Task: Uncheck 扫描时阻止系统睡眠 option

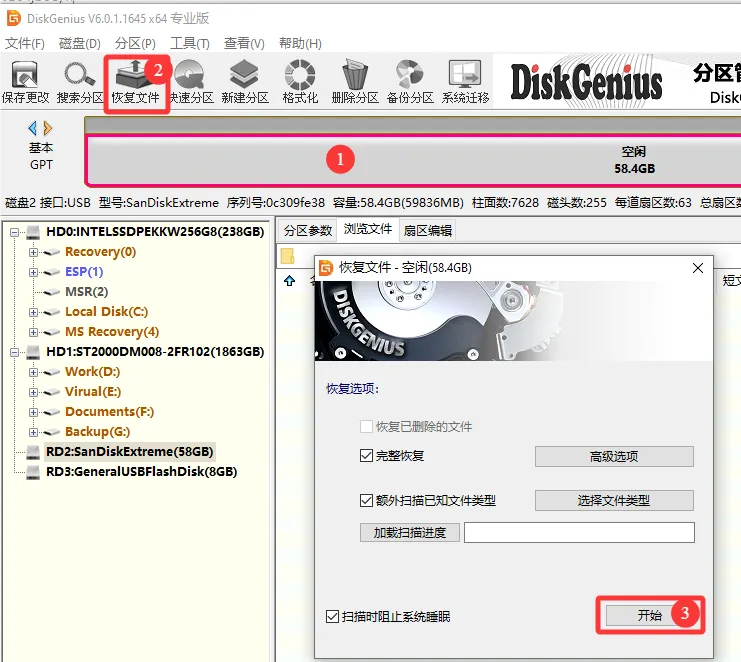Action: pos(332,616)
